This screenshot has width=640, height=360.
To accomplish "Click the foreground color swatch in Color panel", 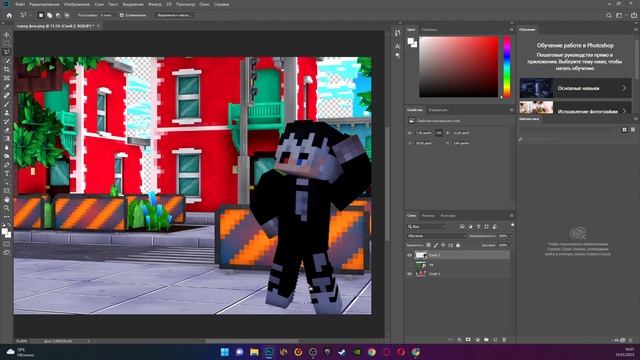I will 411,41.
